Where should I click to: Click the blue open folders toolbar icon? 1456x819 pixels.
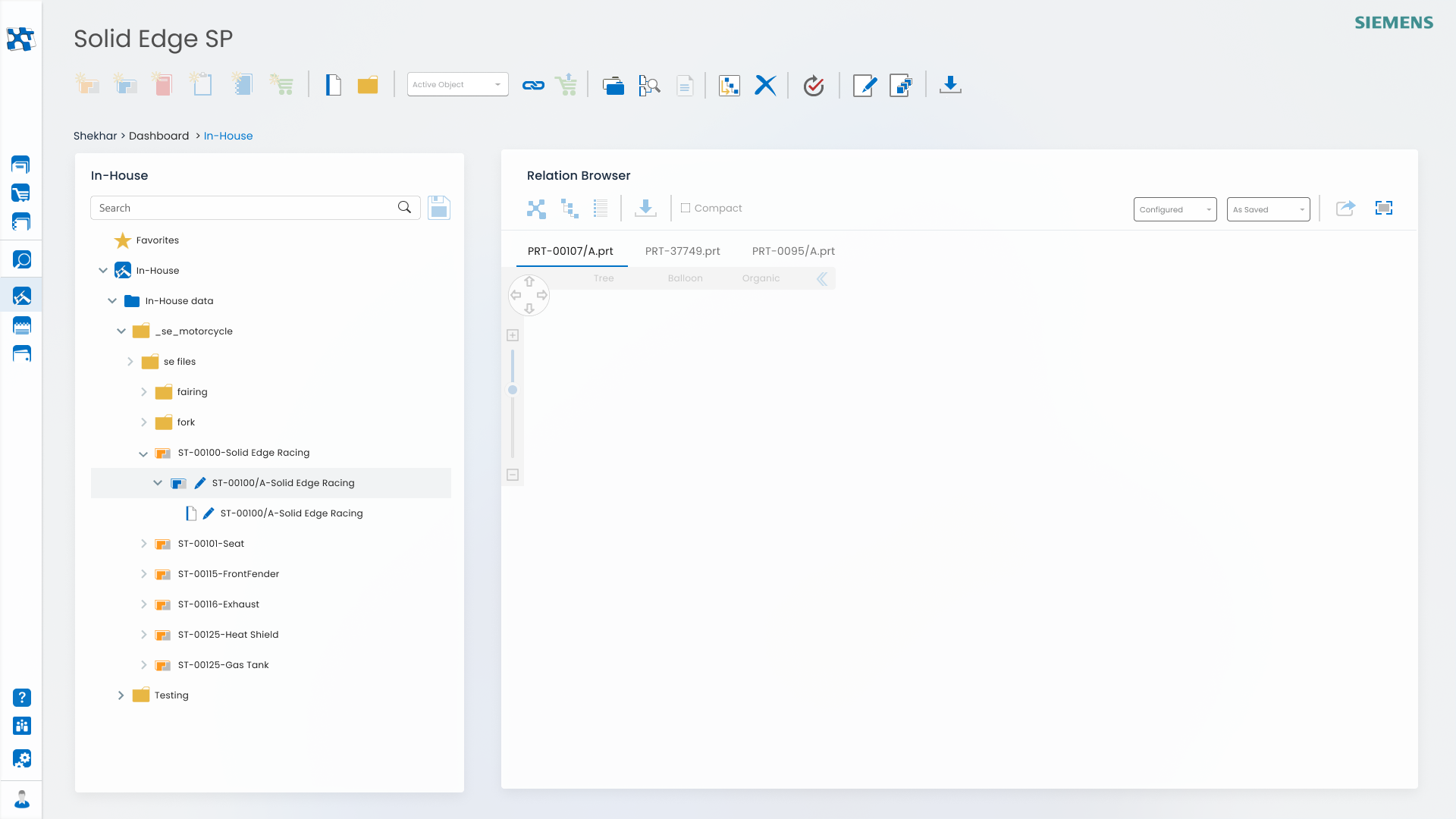click(x=613, y=86)
